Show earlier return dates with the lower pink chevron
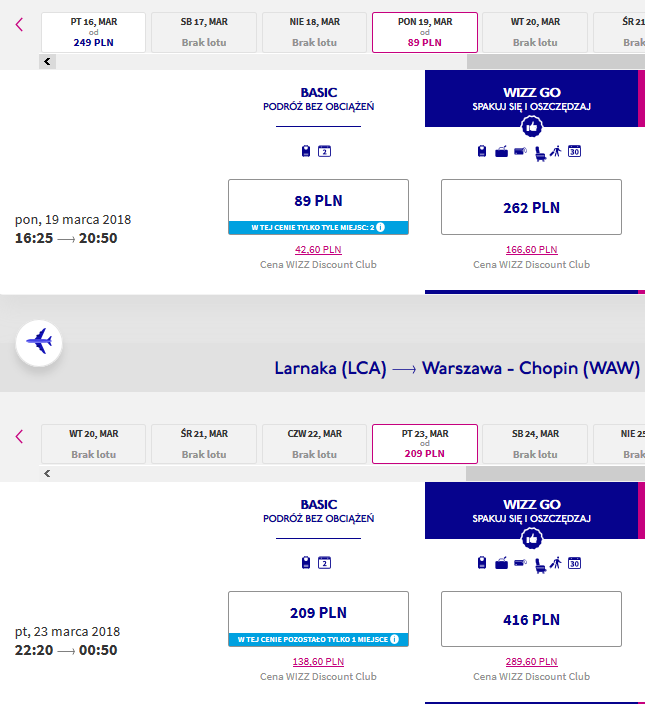The height and width of the screenshot is (704, 645). [19, 436]
